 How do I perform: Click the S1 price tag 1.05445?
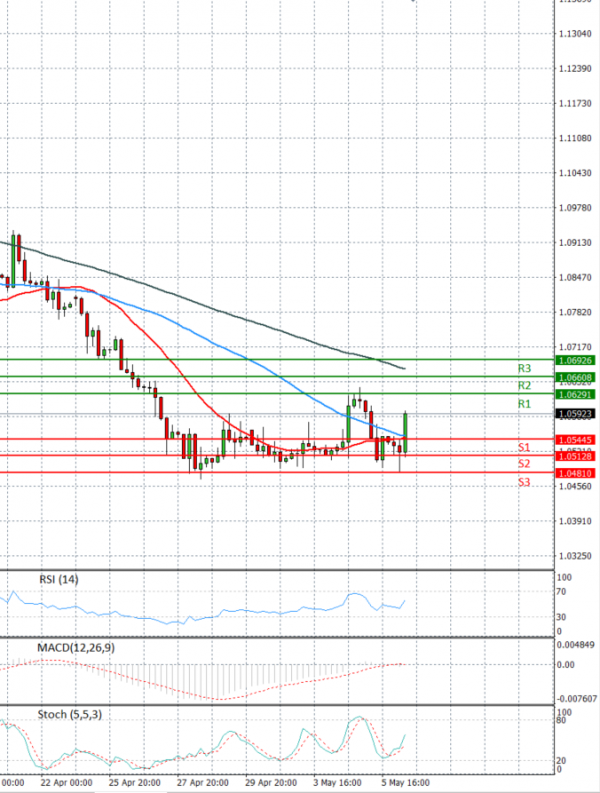575,440
